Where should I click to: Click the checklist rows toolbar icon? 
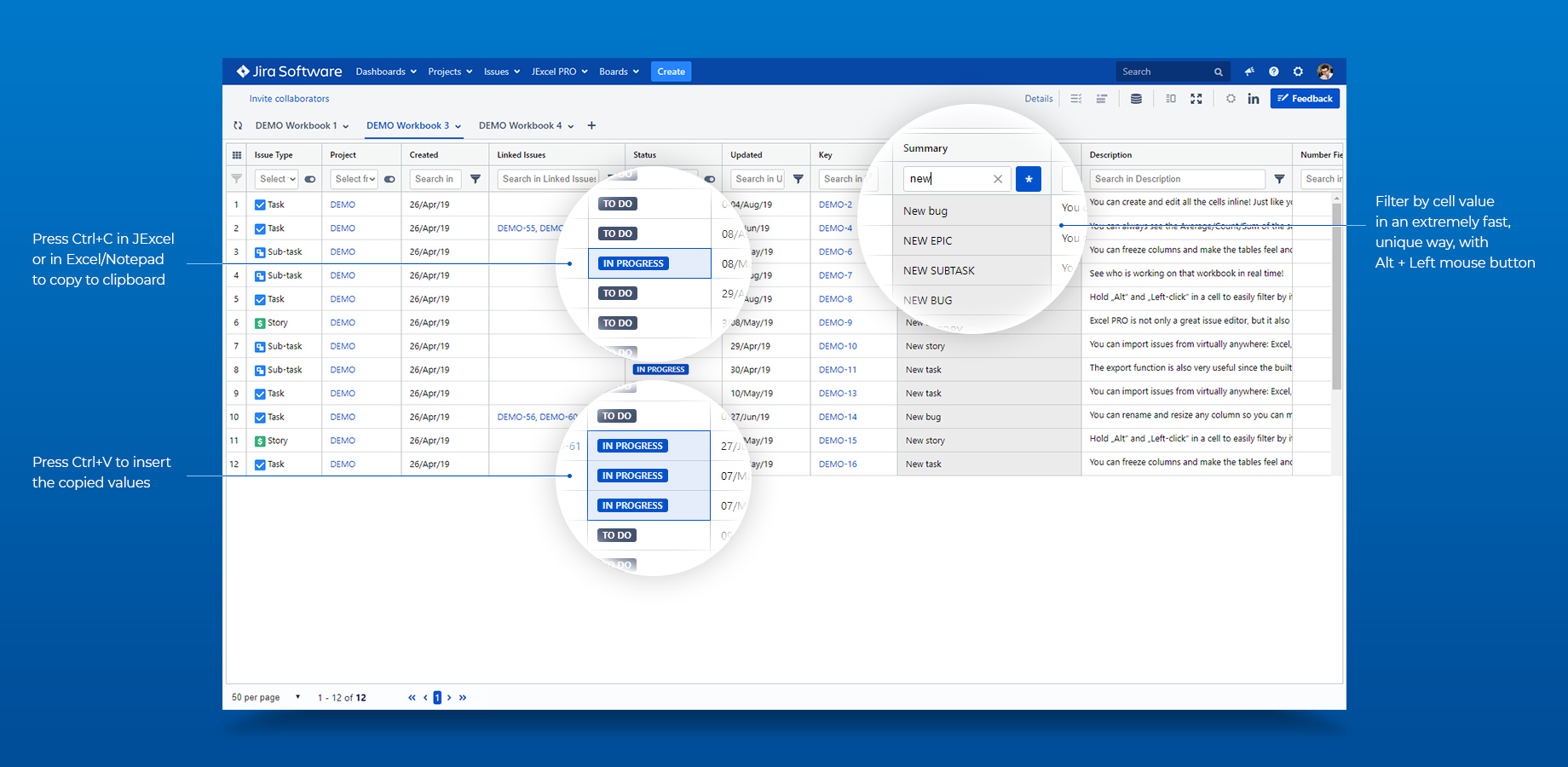point(1076,99)
